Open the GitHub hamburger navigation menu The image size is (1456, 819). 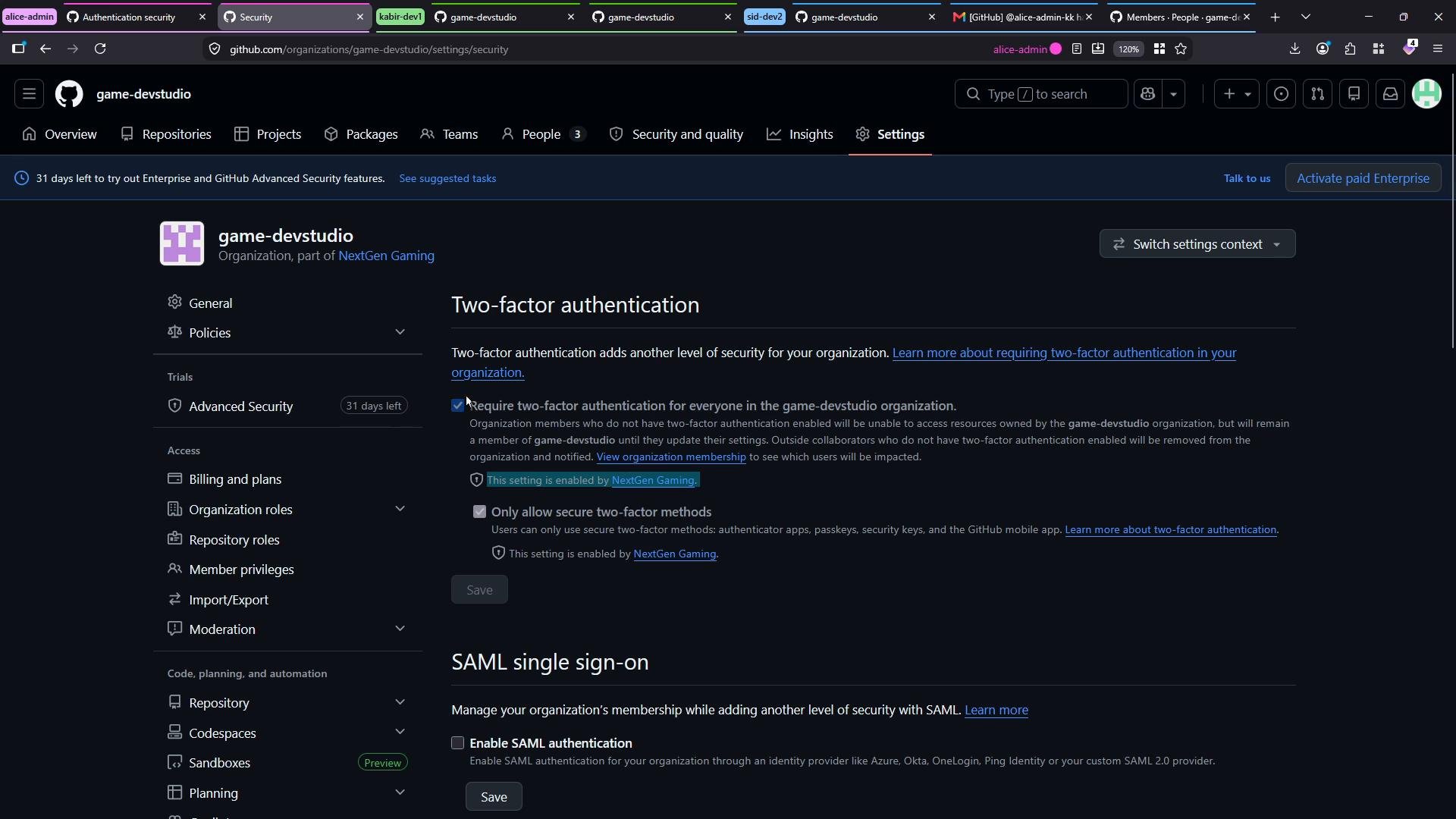coord(29,94)
